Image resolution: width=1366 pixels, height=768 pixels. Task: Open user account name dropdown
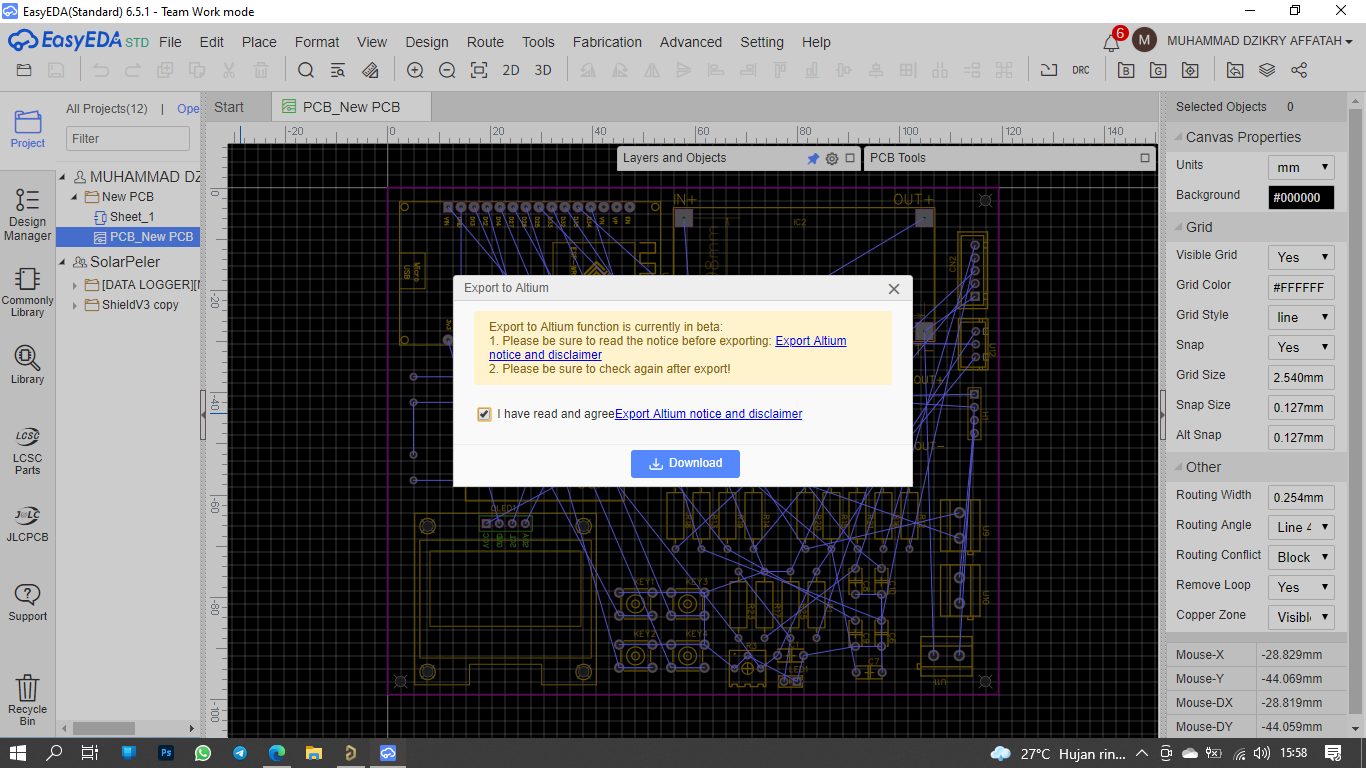coord(1260,41)
